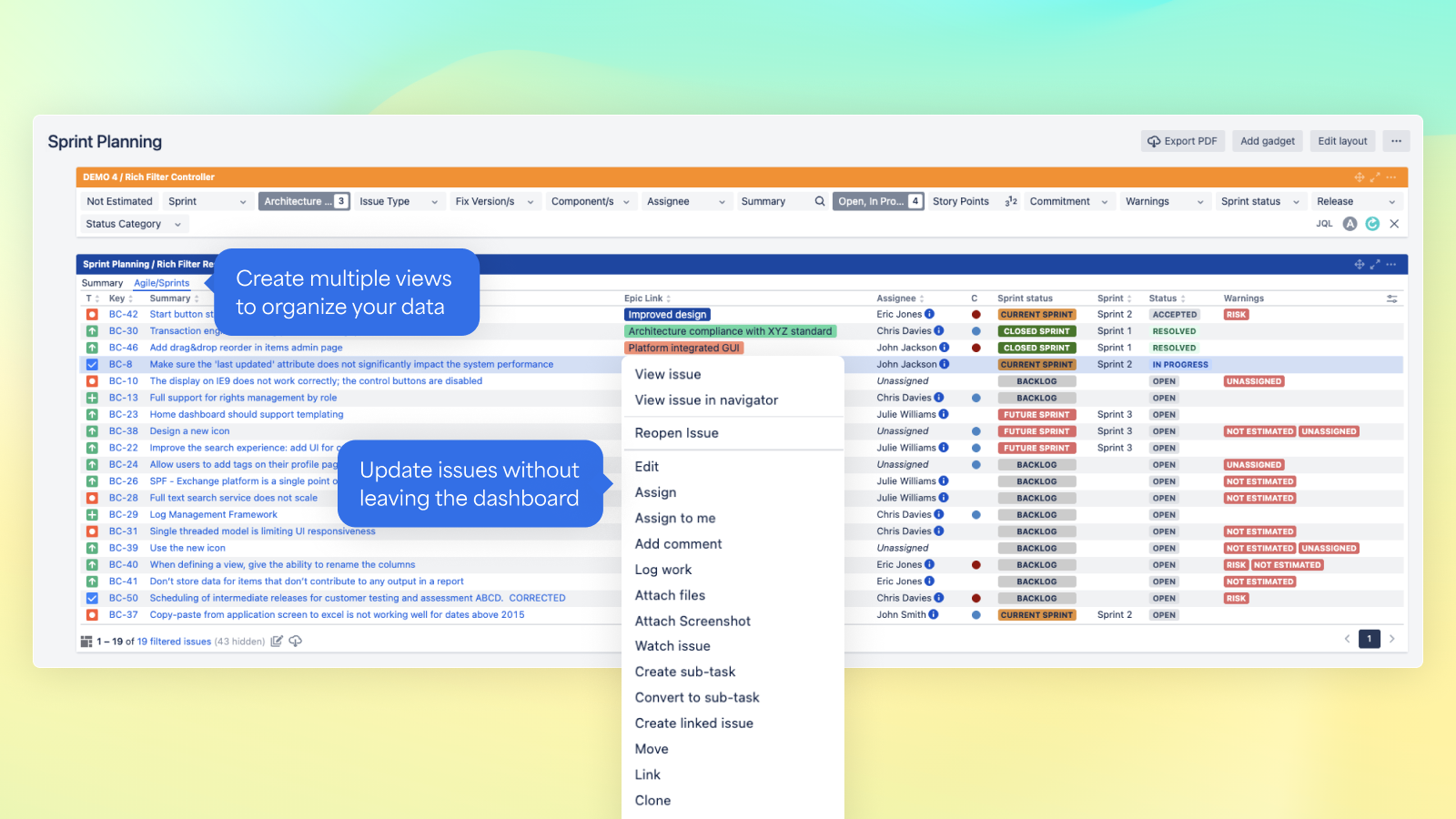Screen dimensions: 1456x819
Task: Refresh the Rich Filter Controller results
Action: coord(1372,223)
